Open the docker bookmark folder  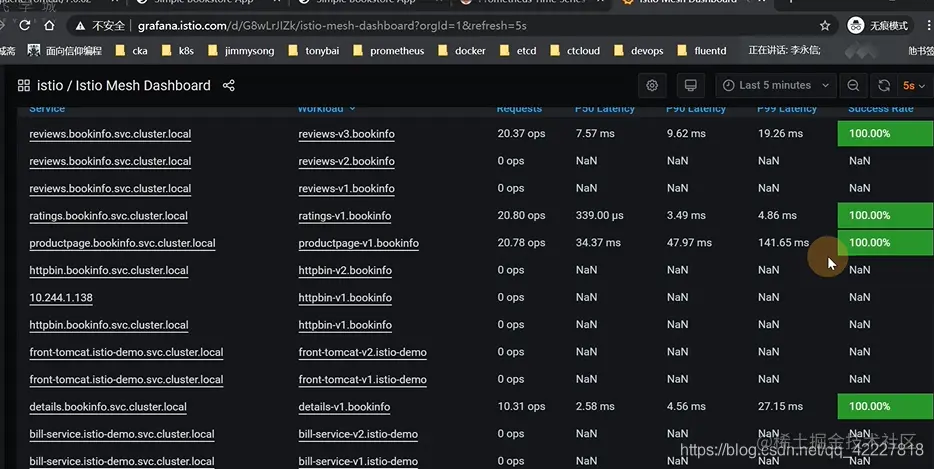pyautogui.click(x=462, y=51)
